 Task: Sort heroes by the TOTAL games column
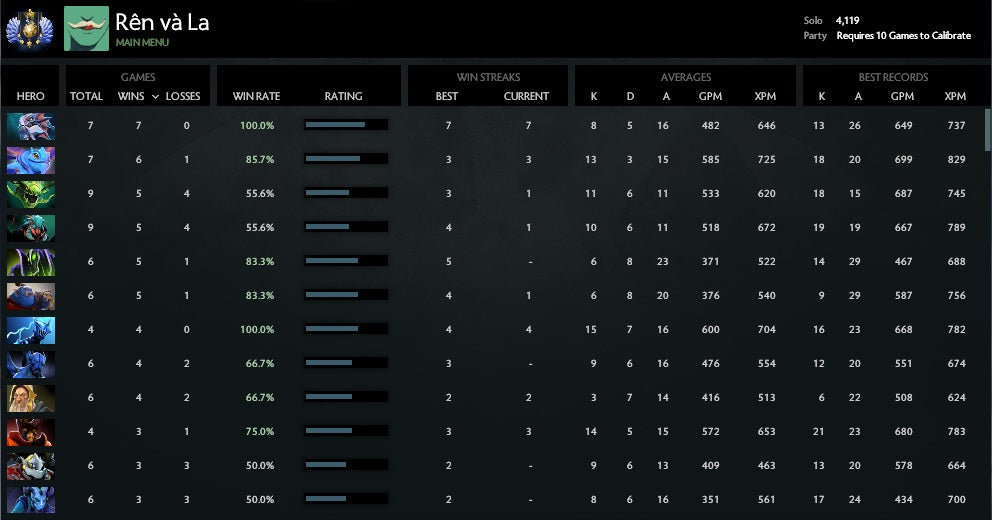tap(86, 97)
